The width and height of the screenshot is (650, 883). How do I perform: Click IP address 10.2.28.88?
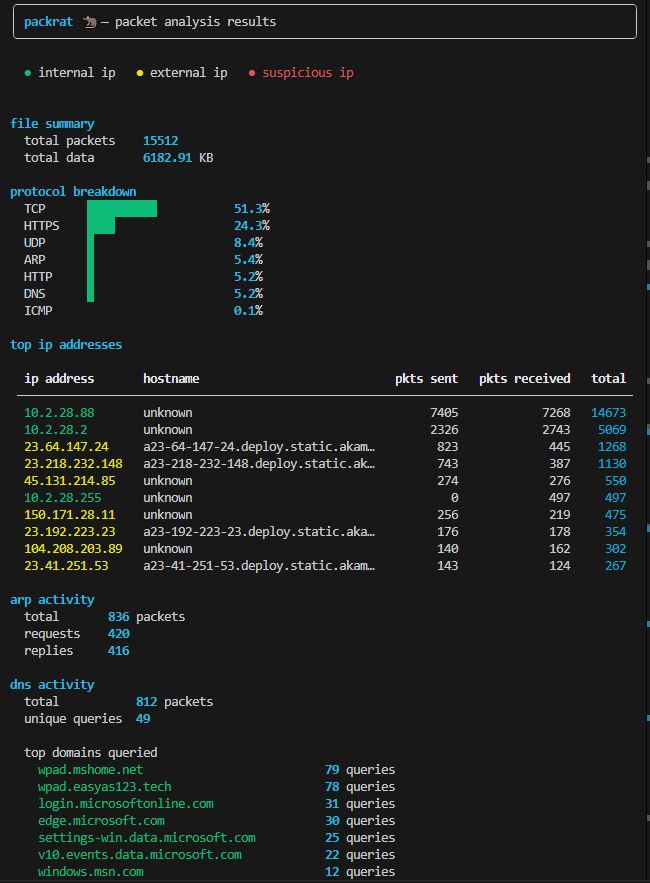pos(59,412)
